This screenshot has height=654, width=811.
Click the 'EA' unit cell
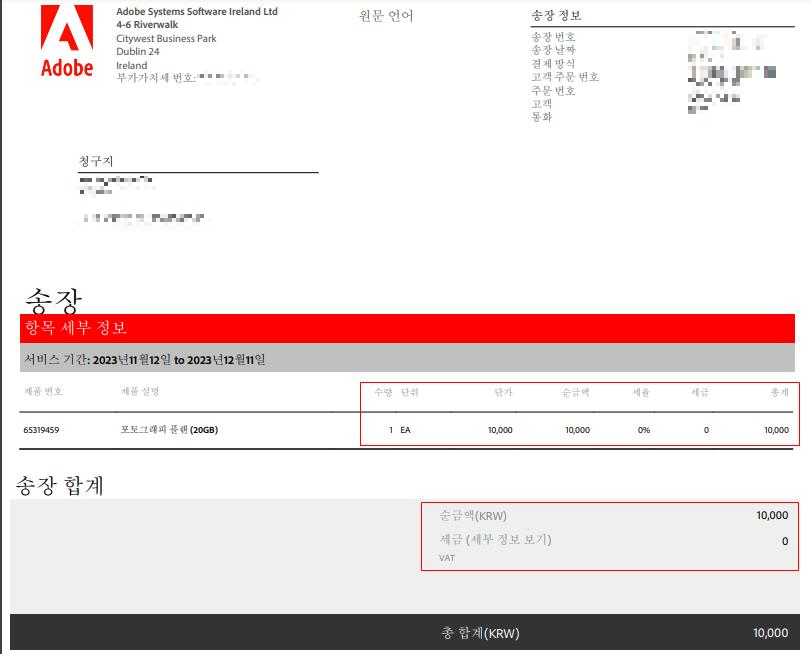pos(405,430)
